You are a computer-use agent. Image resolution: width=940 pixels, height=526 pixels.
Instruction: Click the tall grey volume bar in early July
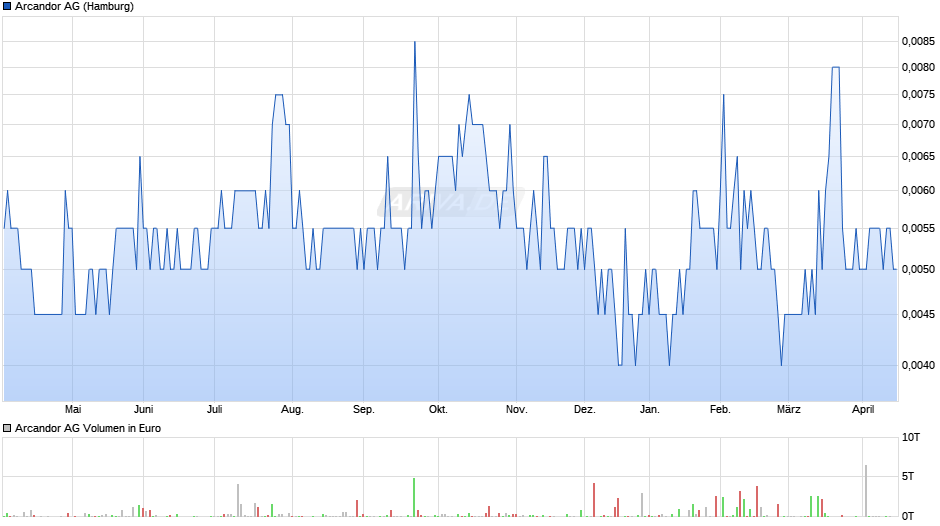coord(238,500)
